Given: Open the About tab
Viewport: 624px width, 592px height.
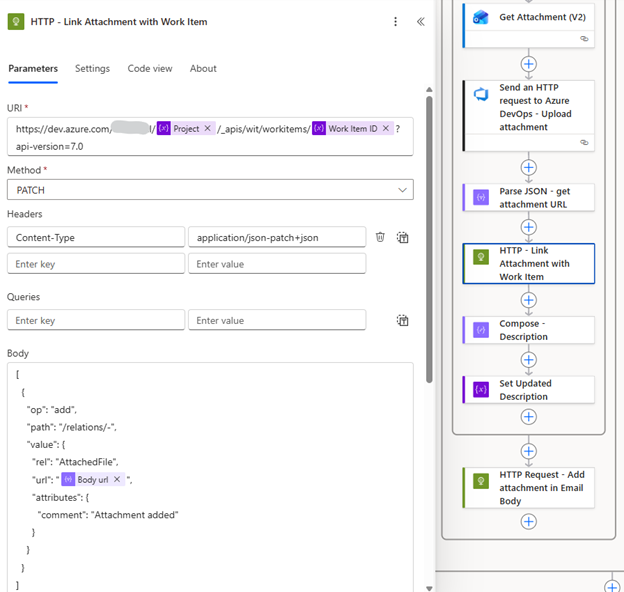Looking at the screenshot, I should point(203,68).
